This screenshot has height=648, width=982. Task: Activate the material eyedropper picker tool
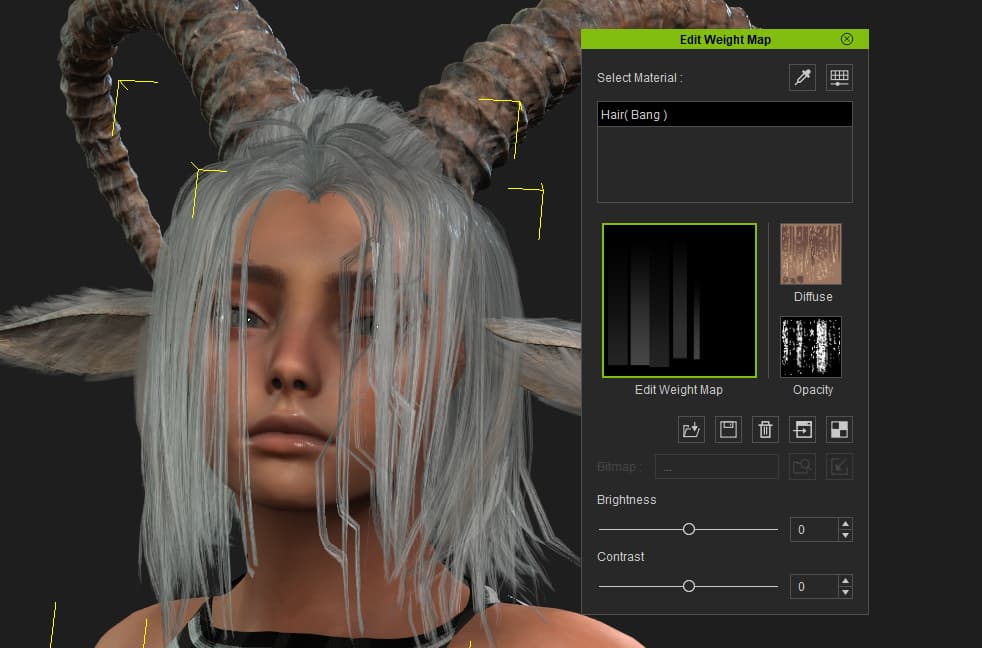[802, 77]
